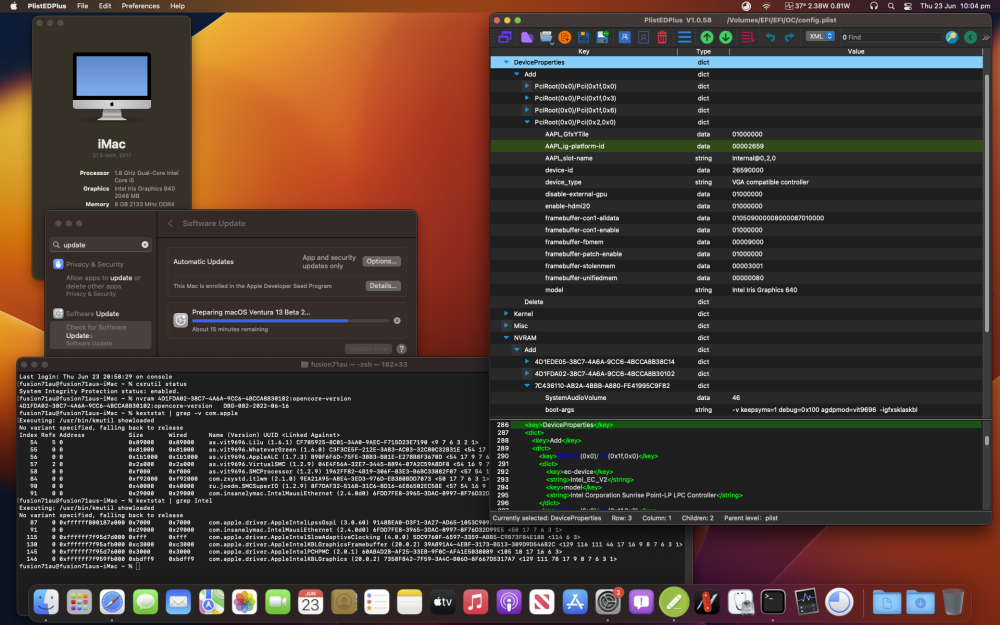Screen dimensions: 1000x625
Task: Delete selected item with red trash icon
Action: [662, 37]
